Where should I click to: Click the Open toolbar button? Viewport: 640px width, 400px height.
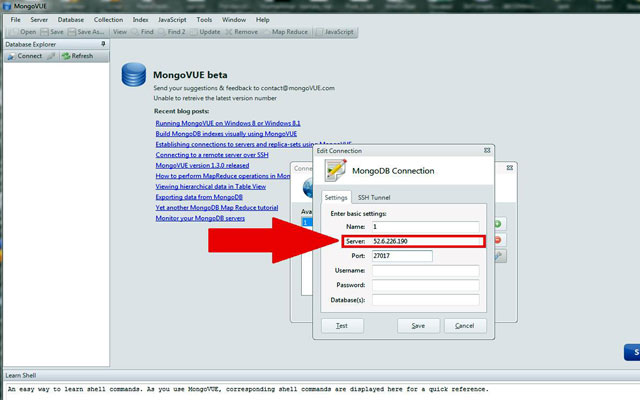pos(22,32)
